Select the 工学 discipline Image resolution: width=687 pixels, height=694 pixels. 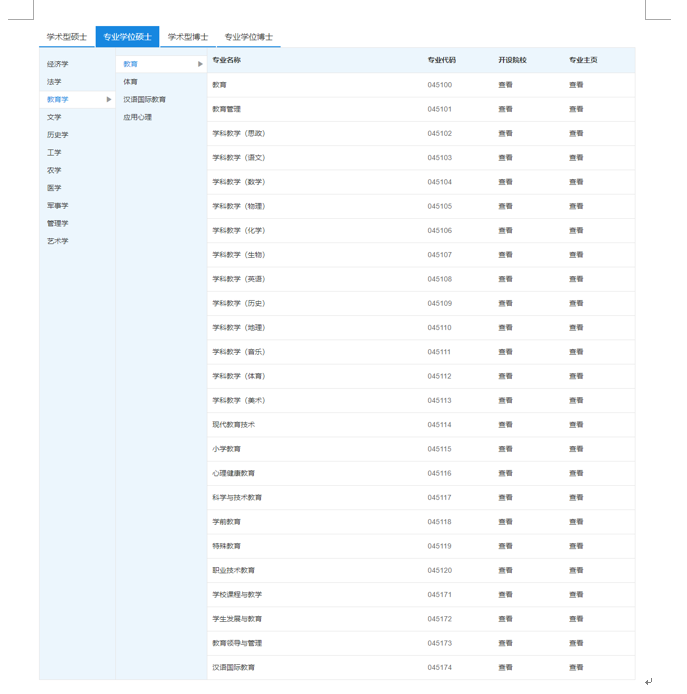coord(54,153)
